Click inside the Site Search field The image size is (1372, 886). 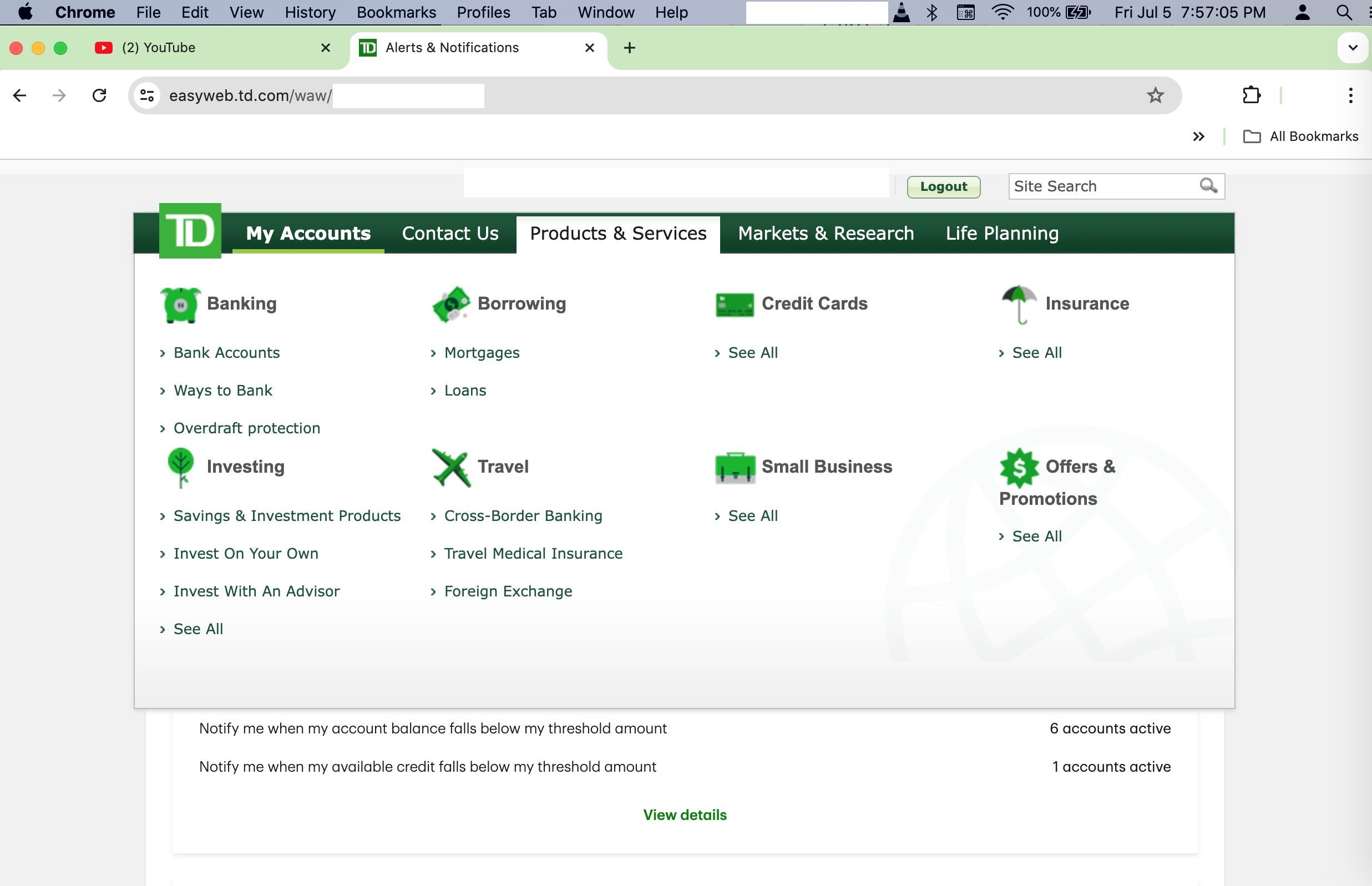pyautogui.click(x=1093, y=186)
